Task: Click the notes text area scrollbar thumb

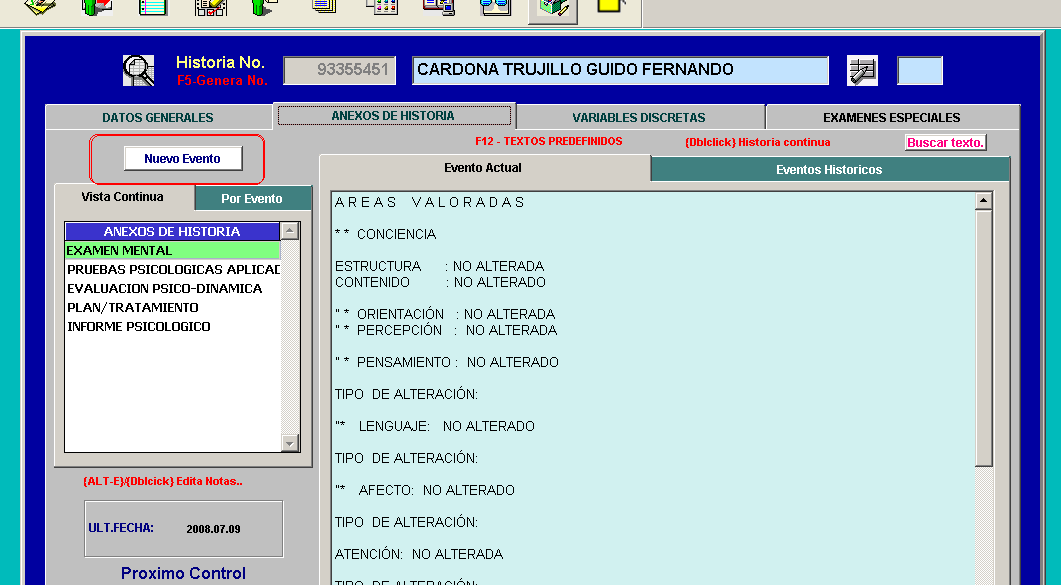Action: (983, 337)
